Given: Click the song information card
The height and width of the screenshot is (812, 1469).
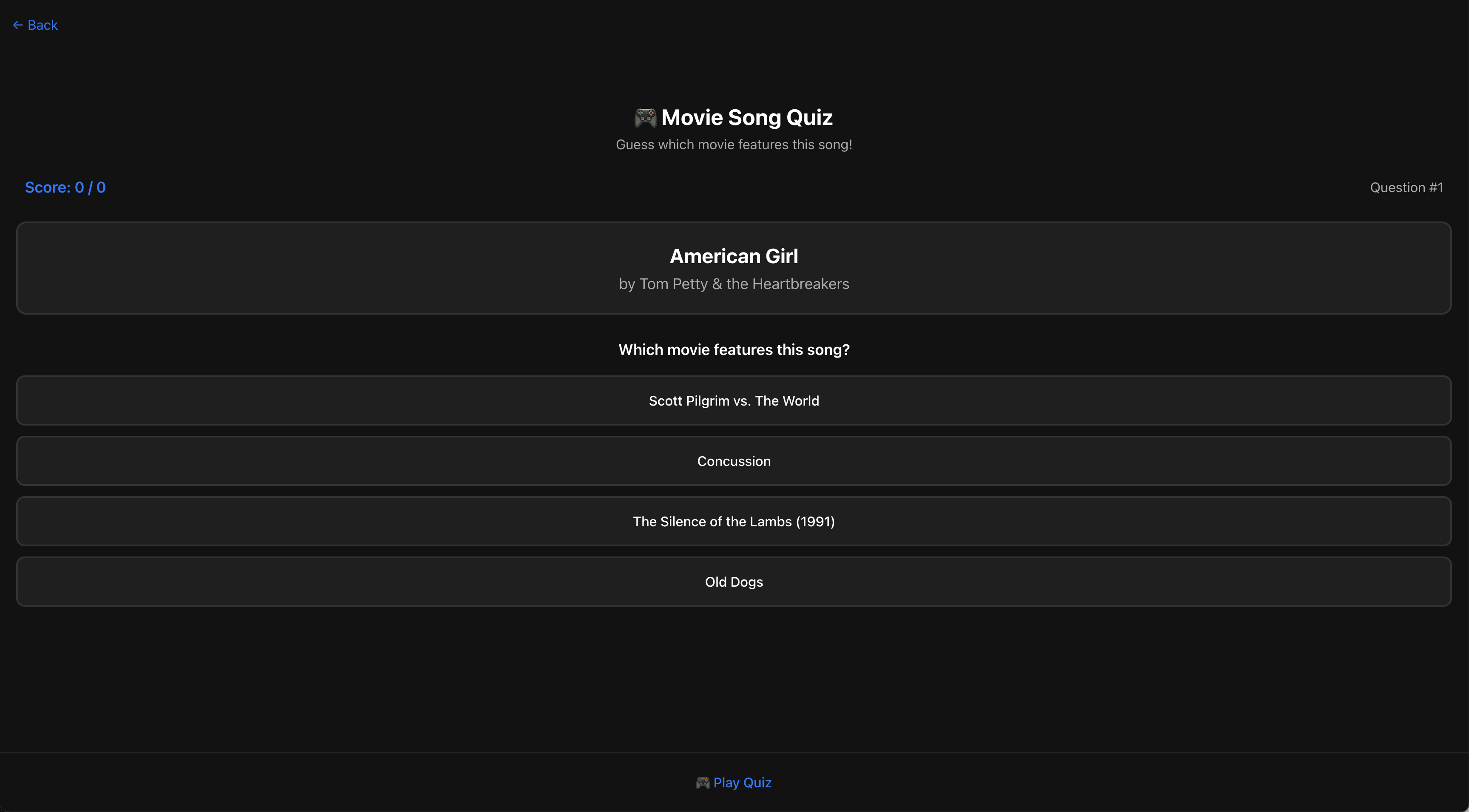Looking at the screenshot, I should pyautogui.click(x=734, y=268).
